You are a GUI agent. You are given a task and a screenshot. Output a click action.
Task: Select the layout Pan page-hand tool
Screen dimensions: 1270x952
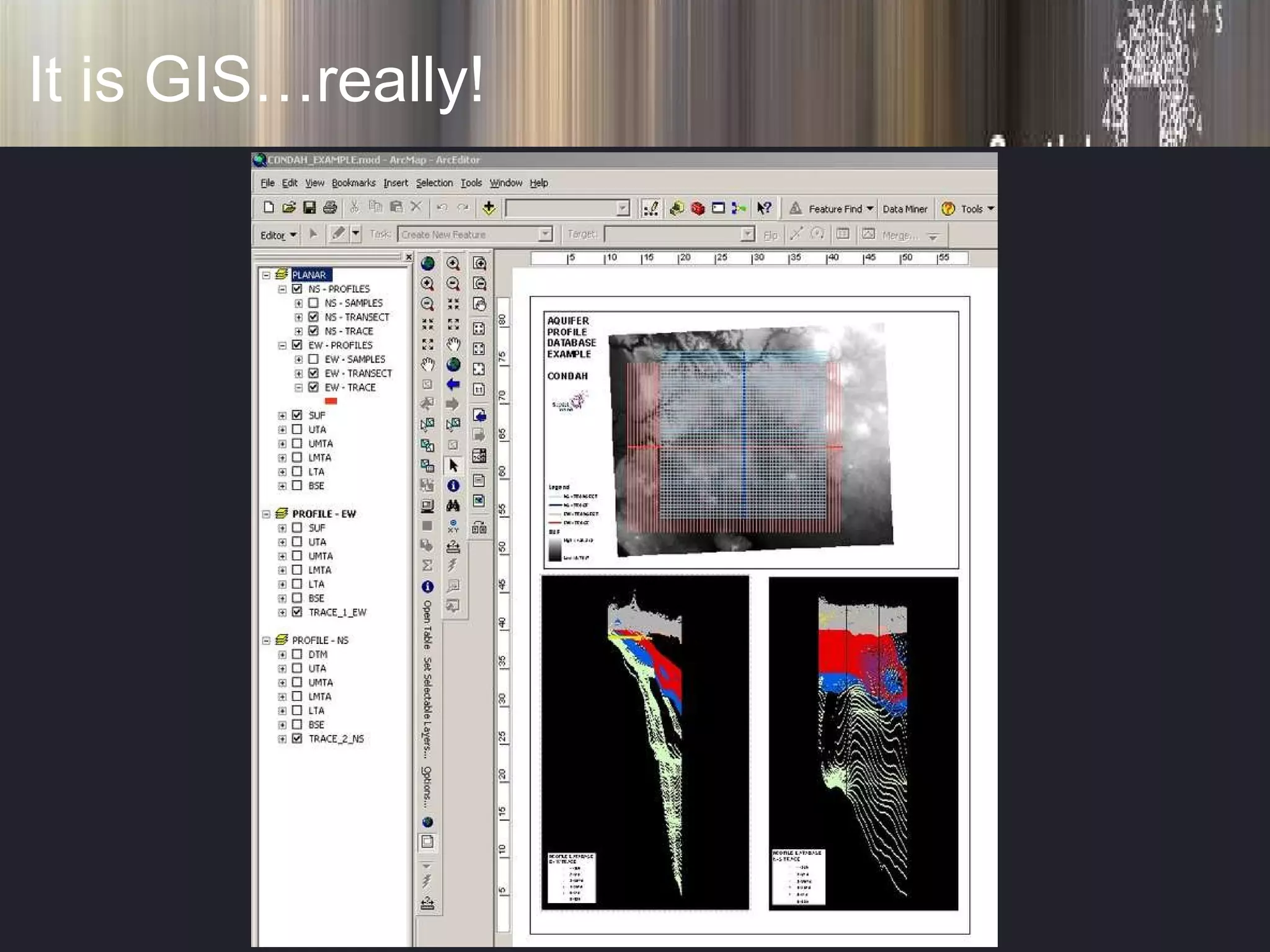[479, 304]
